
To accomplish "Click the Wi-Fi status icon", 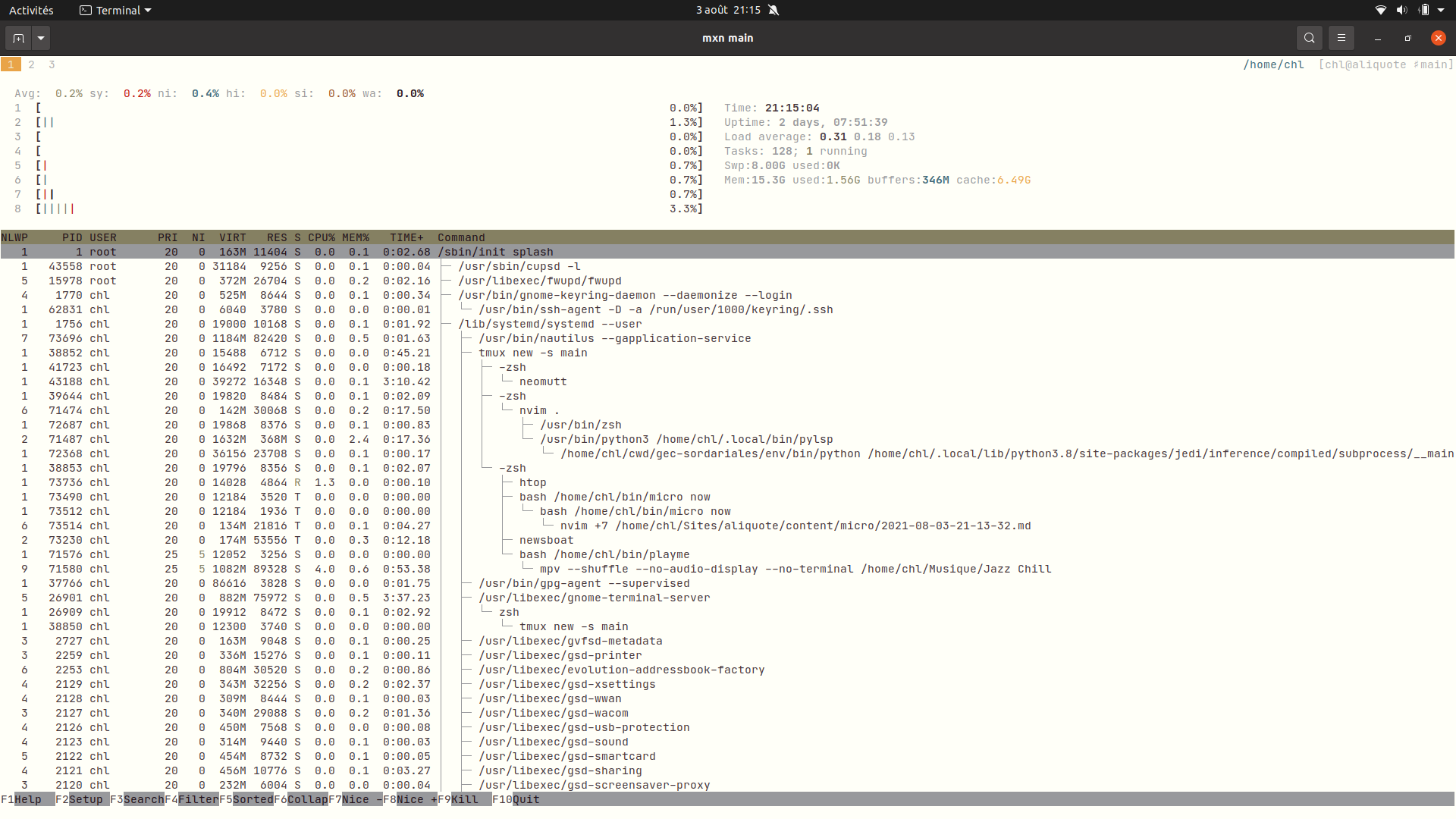I will (1380, 10).
